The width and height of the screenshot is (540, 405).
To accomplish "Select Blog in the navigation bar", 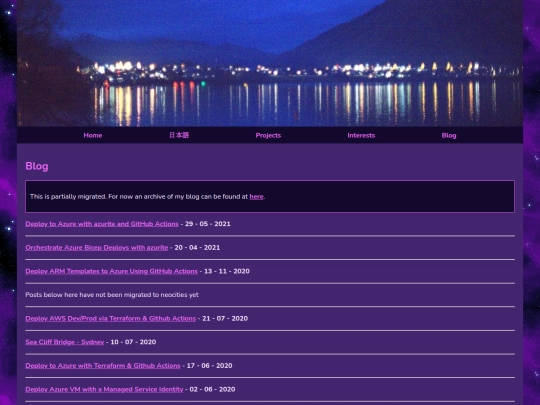I will tap(449, 135).
